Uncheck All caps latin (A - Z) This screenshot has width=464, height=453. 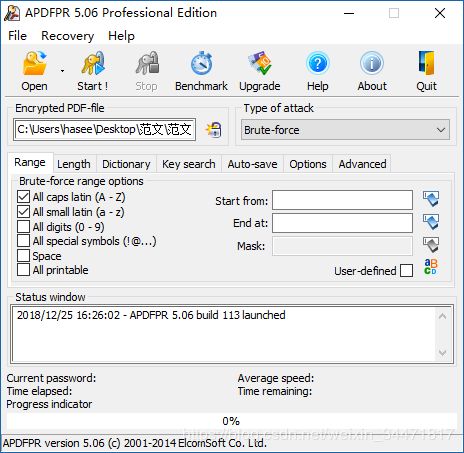[23, 197]
